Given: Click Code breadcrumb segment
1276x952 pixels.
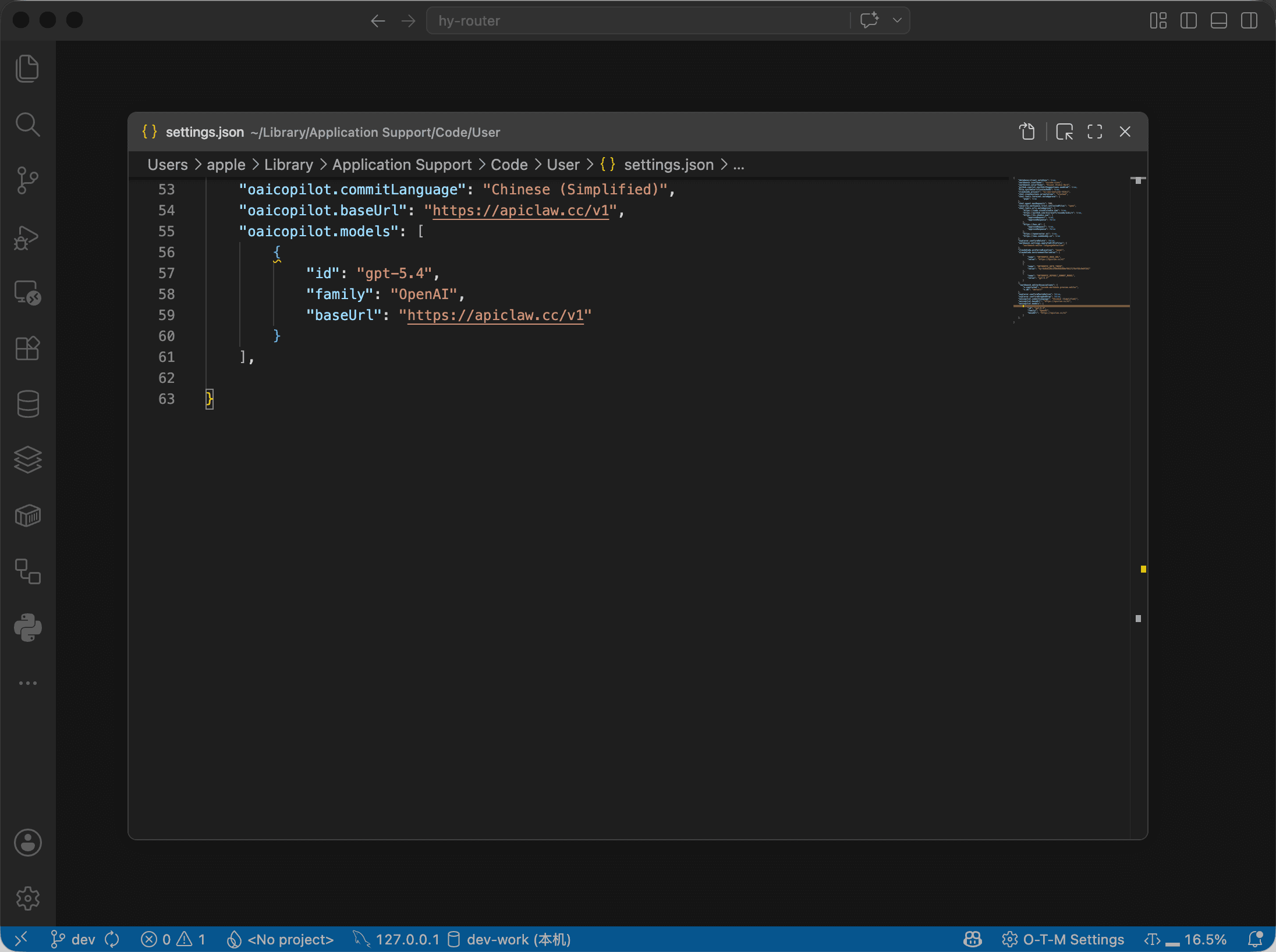Looking at the screenshot, I should point(509,165).
